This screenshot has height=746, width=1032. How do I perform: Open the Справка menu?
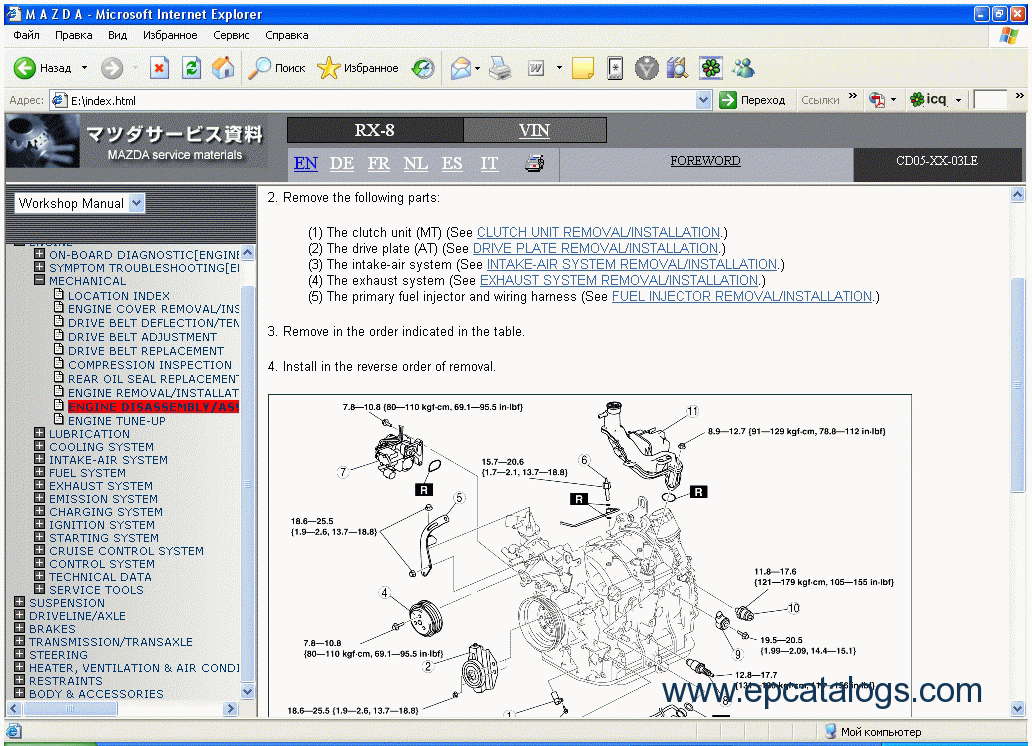286,35
